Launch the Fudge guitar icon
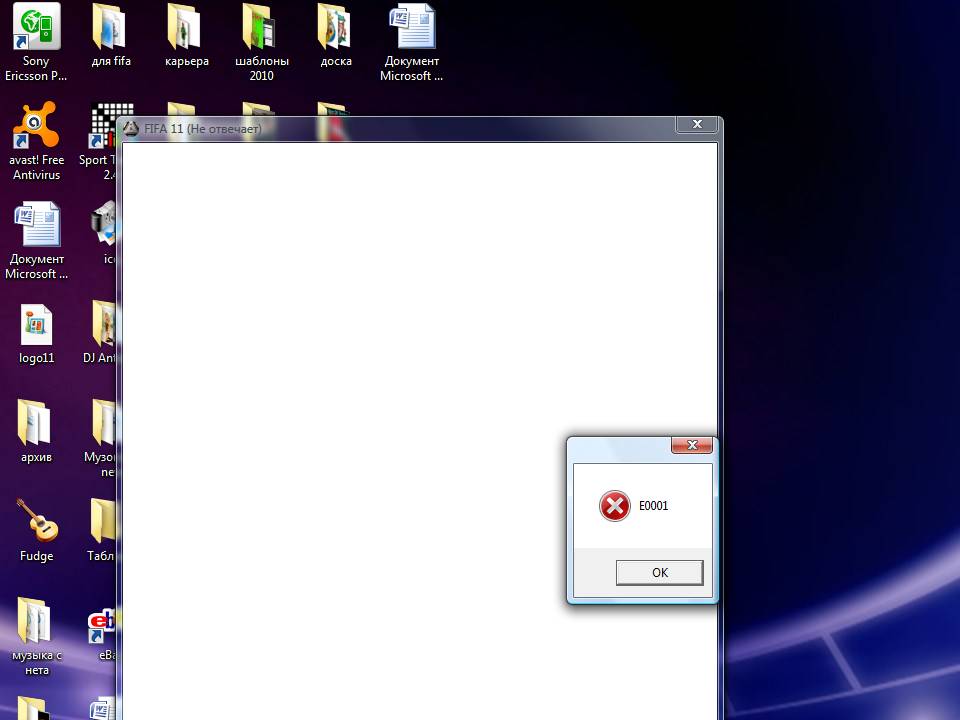This screenshot has height=720, width=960. [36, 530]
